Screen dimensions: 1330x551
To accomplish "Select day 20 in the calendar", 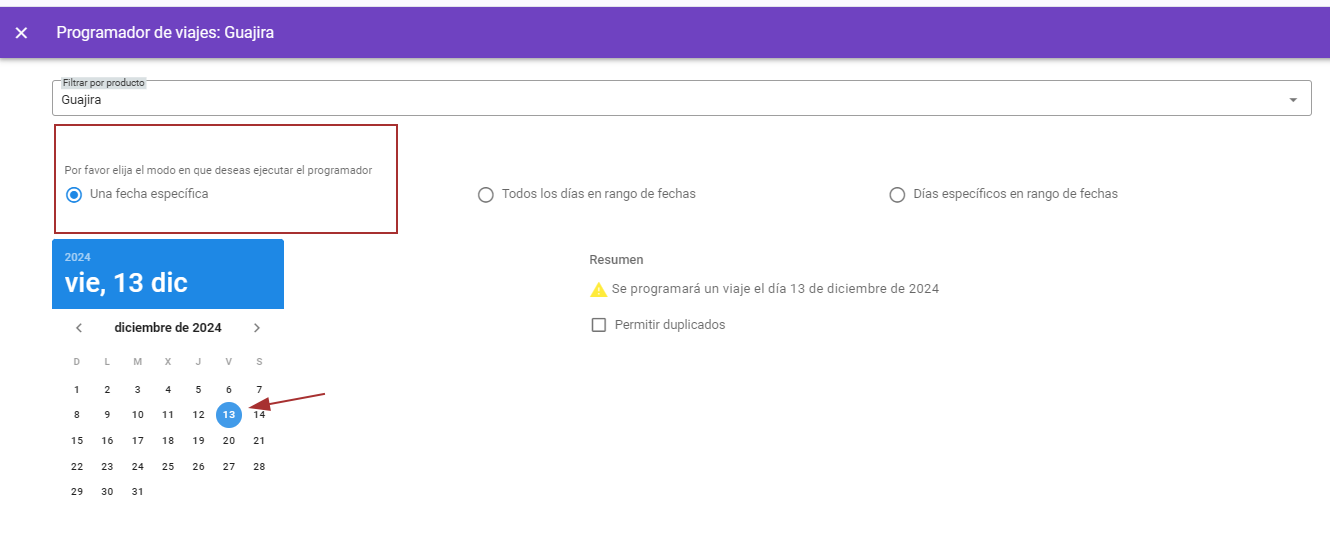I will click(229, 441).
